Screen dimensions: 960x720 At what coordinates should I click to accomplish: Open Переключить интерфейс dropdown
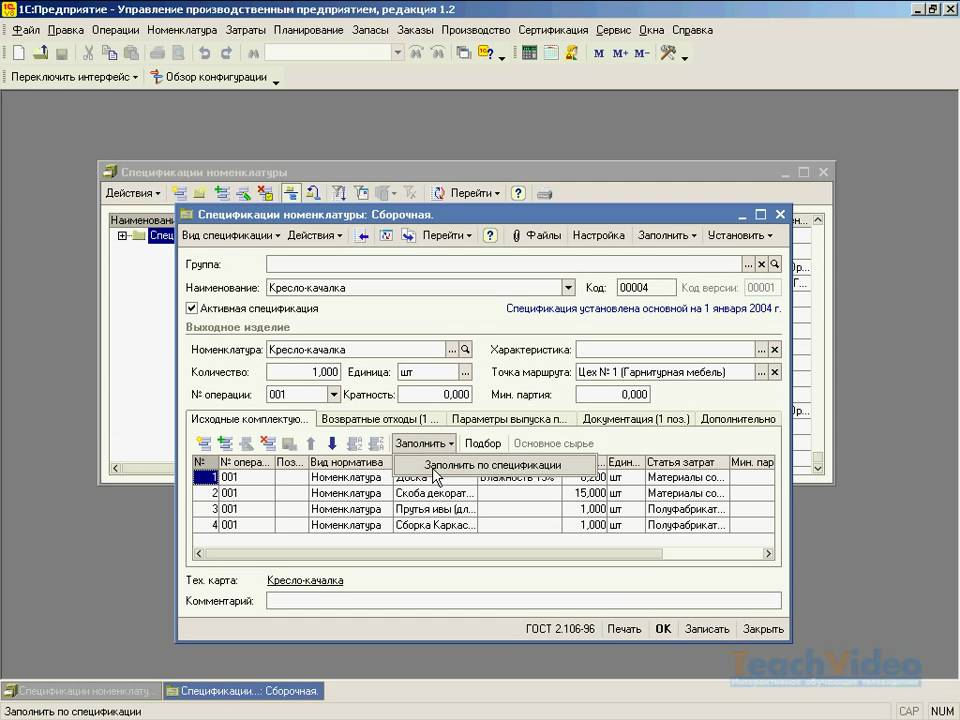[74, 77]
